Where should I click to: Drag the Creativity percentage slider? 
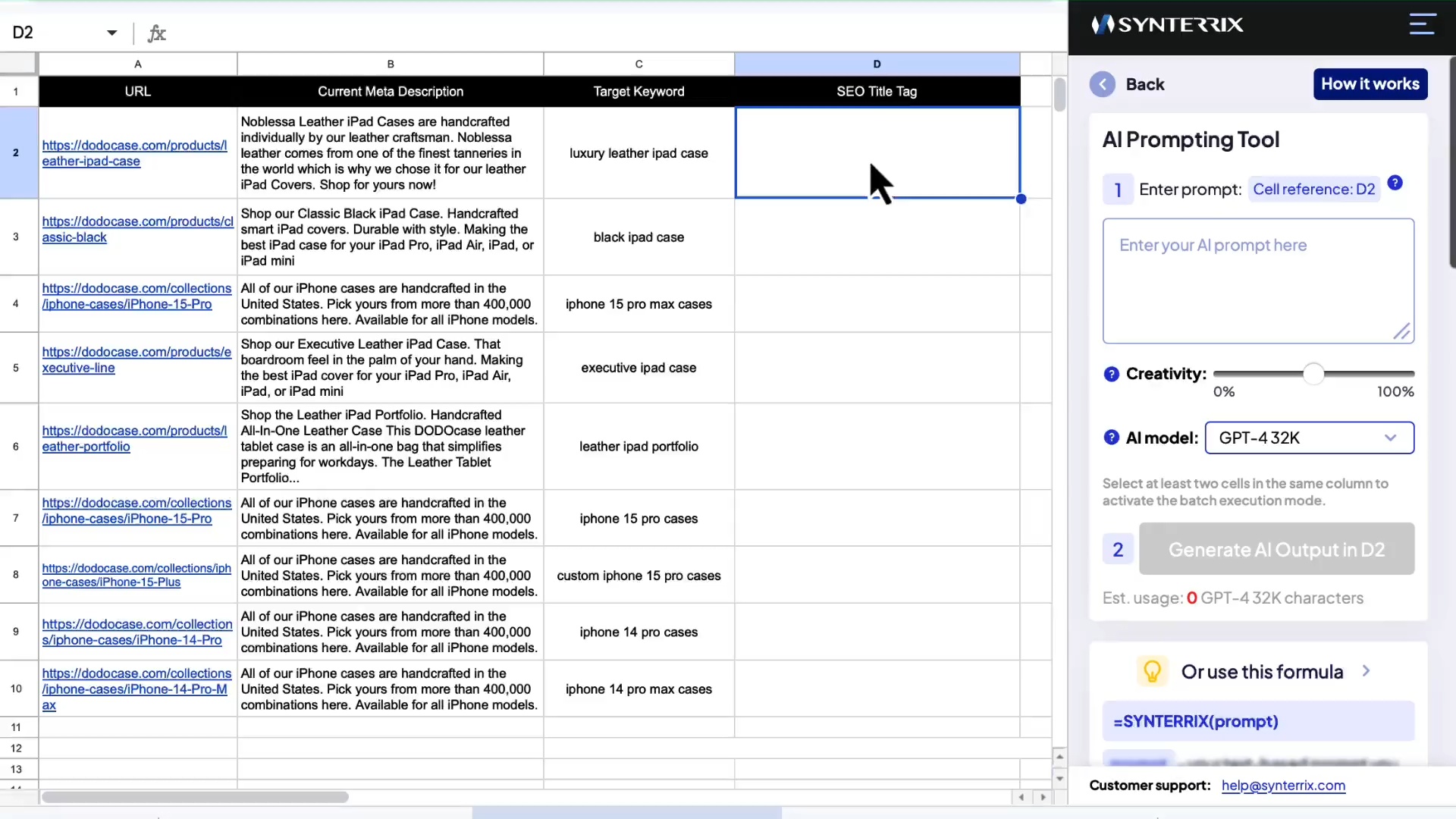[x=1314, y=373]
